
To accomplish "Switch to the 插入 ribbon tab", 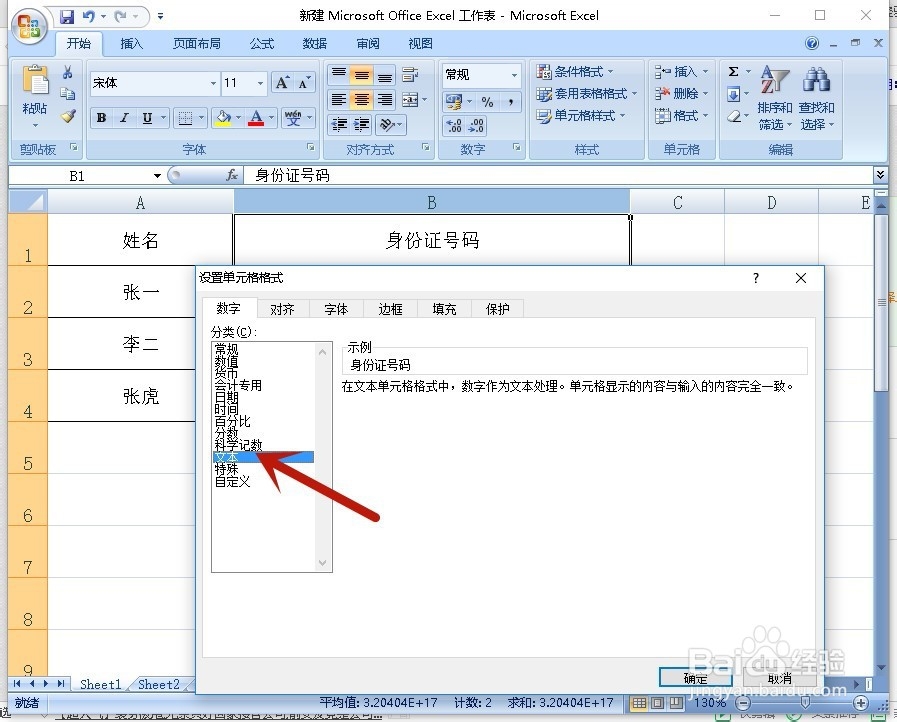I will click(131, 43).
